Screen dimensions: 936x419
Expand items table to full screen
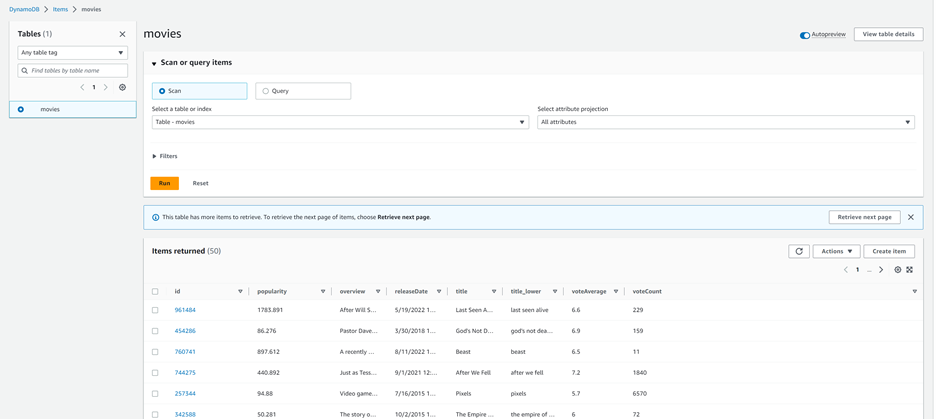pos(910,270)
